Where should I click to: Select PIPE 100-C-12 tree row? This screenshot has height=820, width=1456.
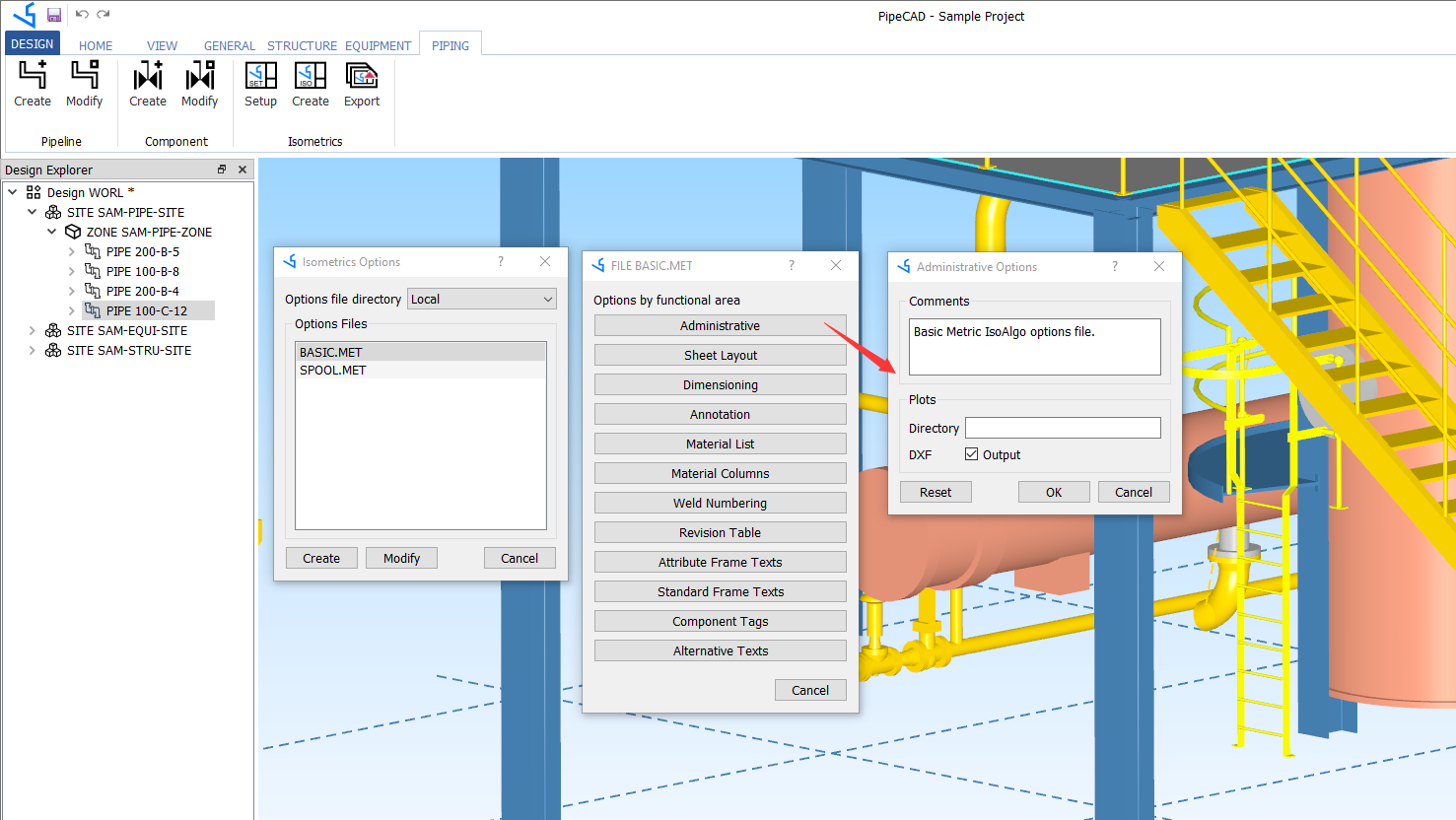tap(148, 310)
